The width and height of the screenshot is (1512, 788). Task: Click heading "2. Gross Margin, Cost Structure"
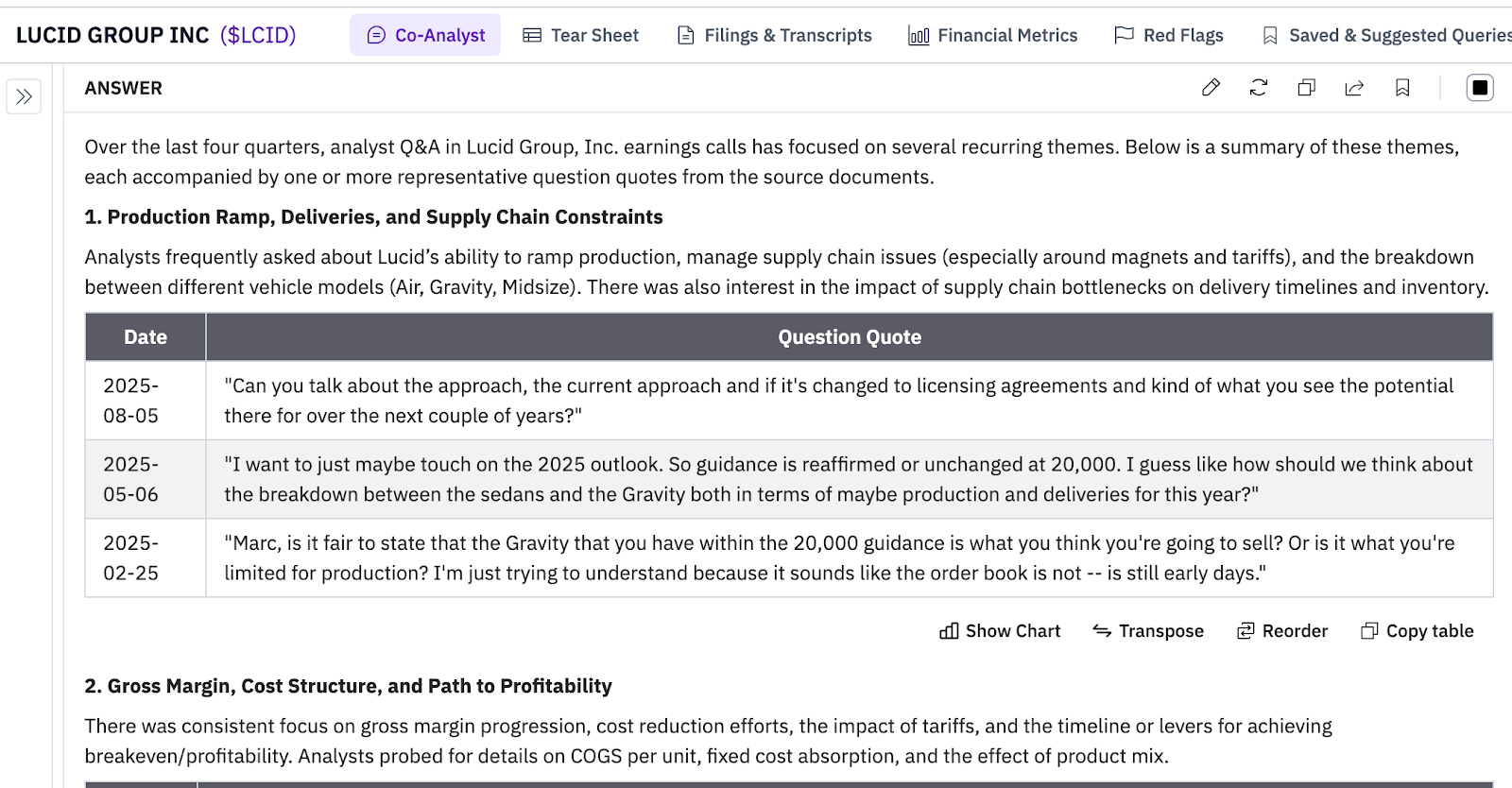click(348, 686)
